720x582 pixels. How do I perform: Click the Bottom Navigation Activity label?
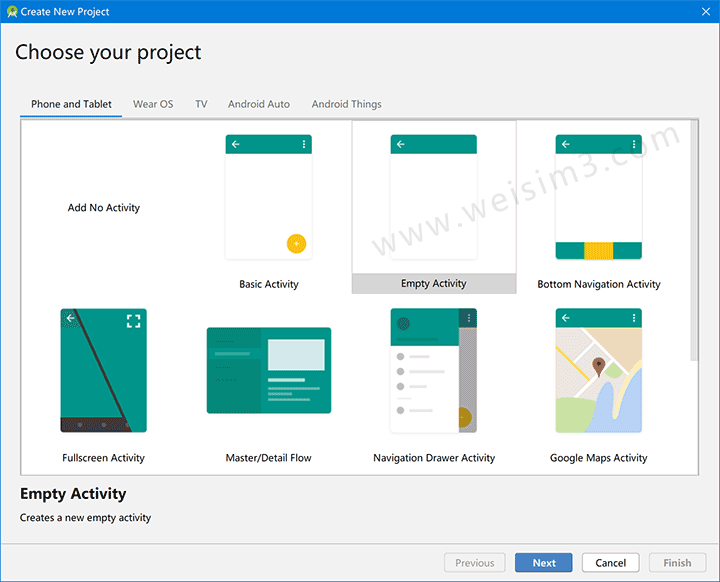click(599, 284)
